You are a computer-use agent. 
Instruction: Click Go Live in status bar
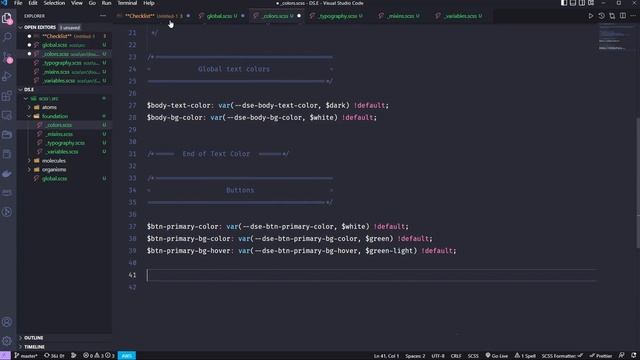496,356
